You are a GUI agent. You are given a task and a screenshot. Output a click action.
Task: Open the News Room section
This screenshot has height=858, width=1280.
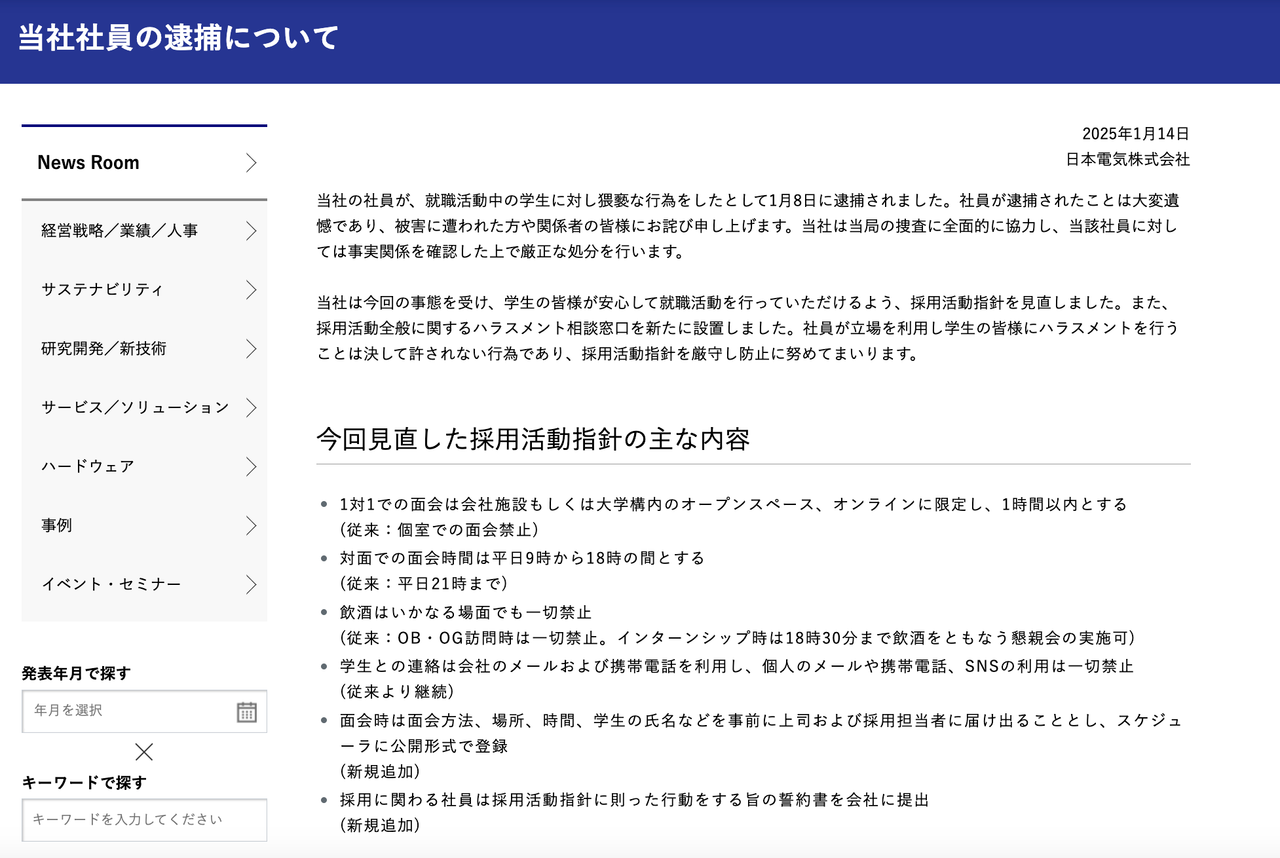pos(144,163)
